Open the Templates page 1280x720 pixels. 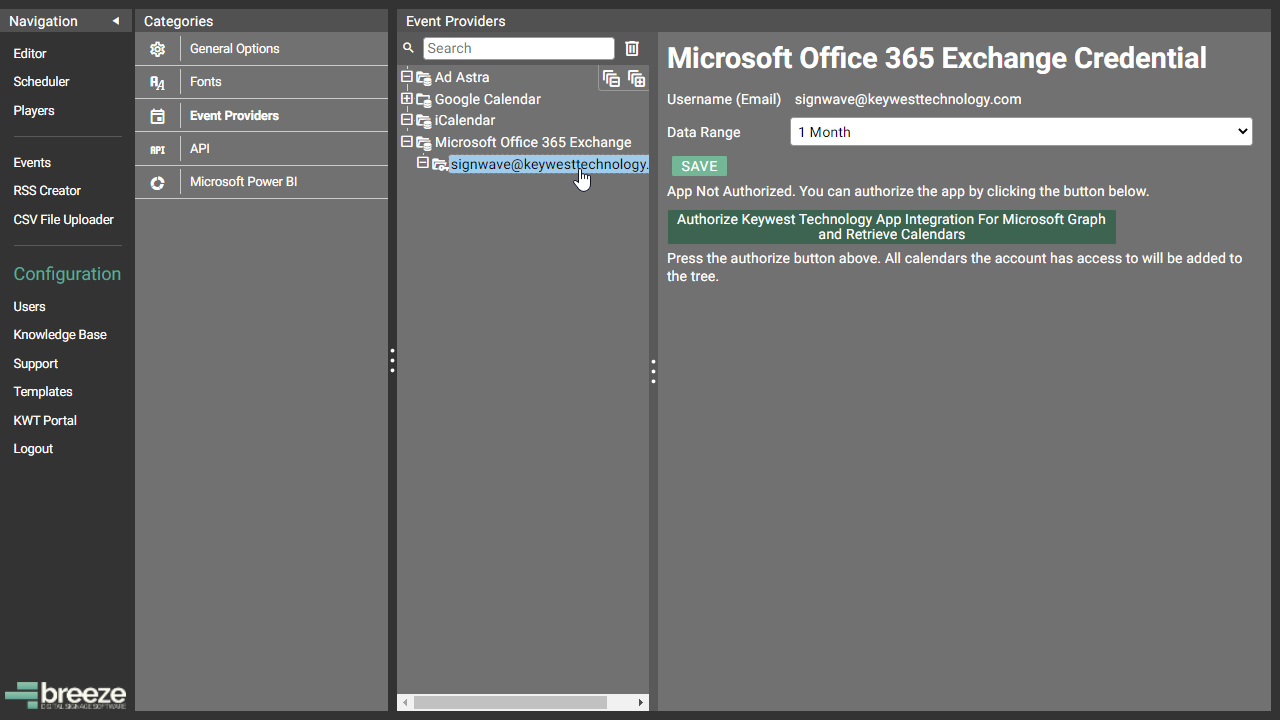click(43, 392)
